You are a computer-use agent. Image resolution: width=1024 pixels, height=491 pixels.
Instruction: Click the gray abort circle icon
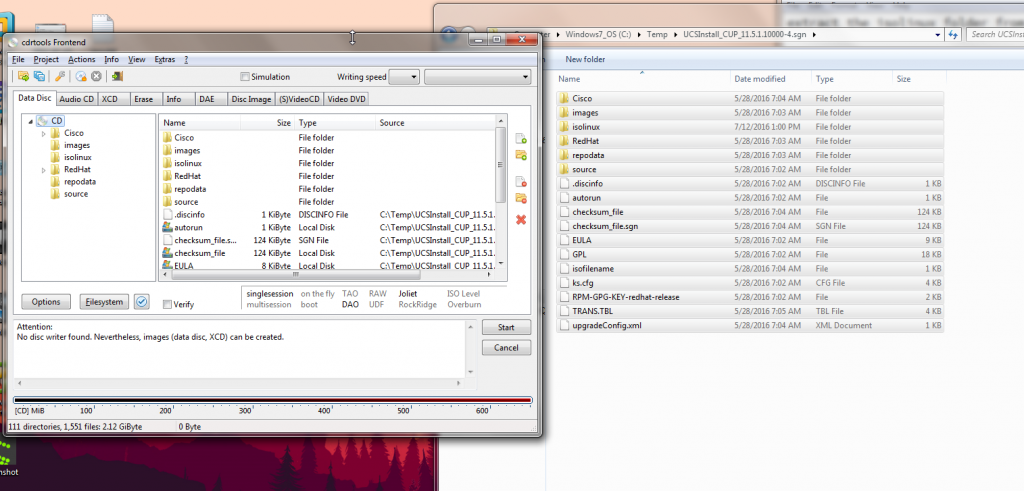pos(96,76)
